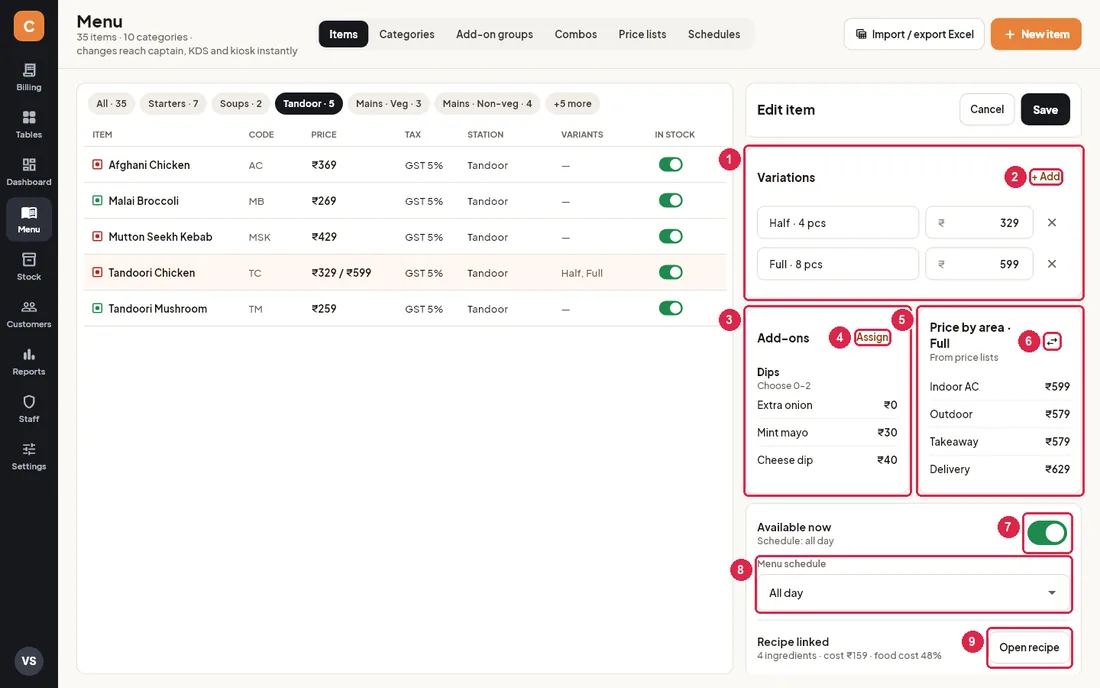1100x688 pixels.
Task: Open the Menu schedule All day dropdown
Action: click(913, 593)
